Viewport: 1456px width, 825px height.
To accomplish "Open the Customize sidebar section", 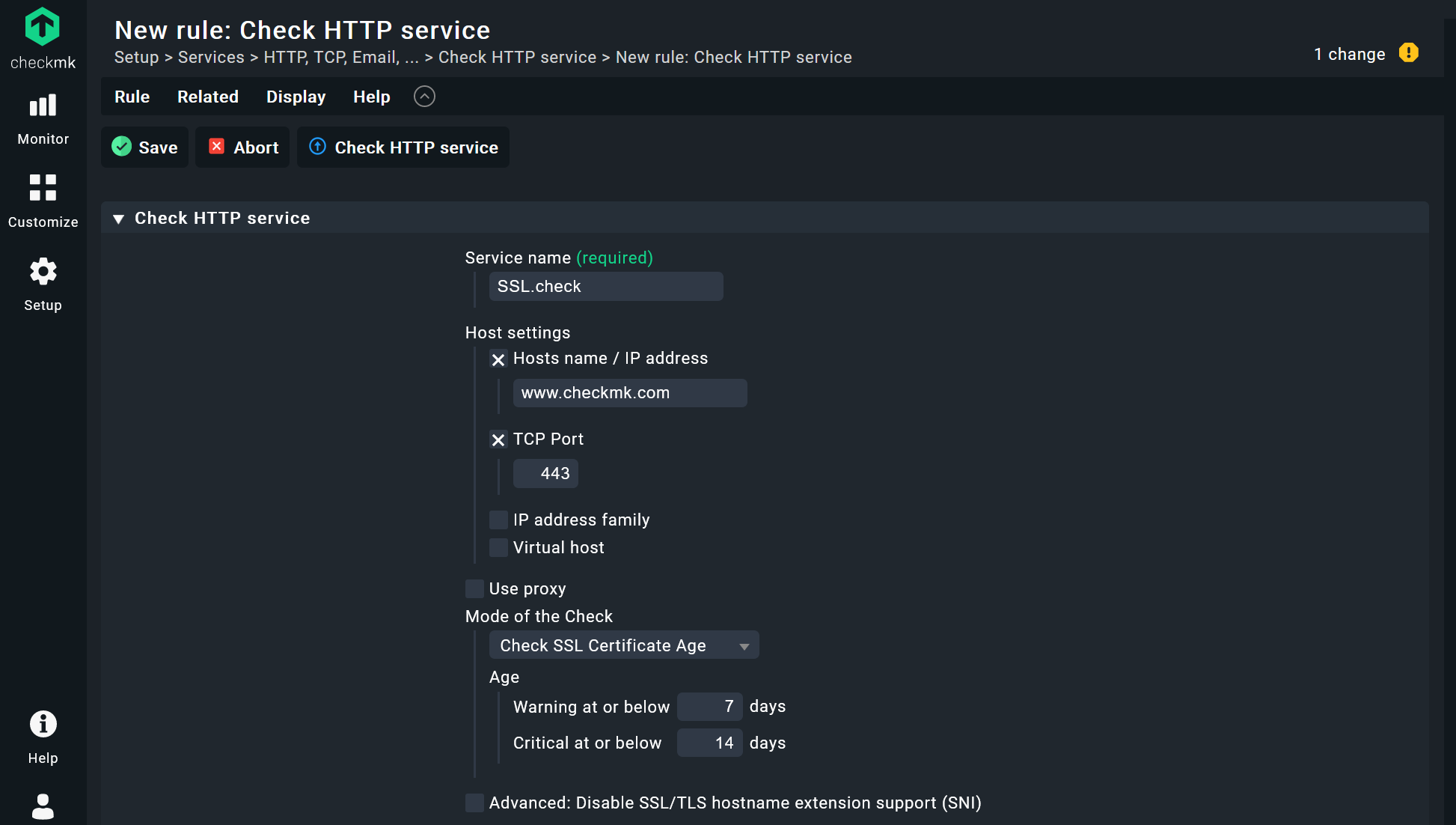I will [x=43, y=198].
